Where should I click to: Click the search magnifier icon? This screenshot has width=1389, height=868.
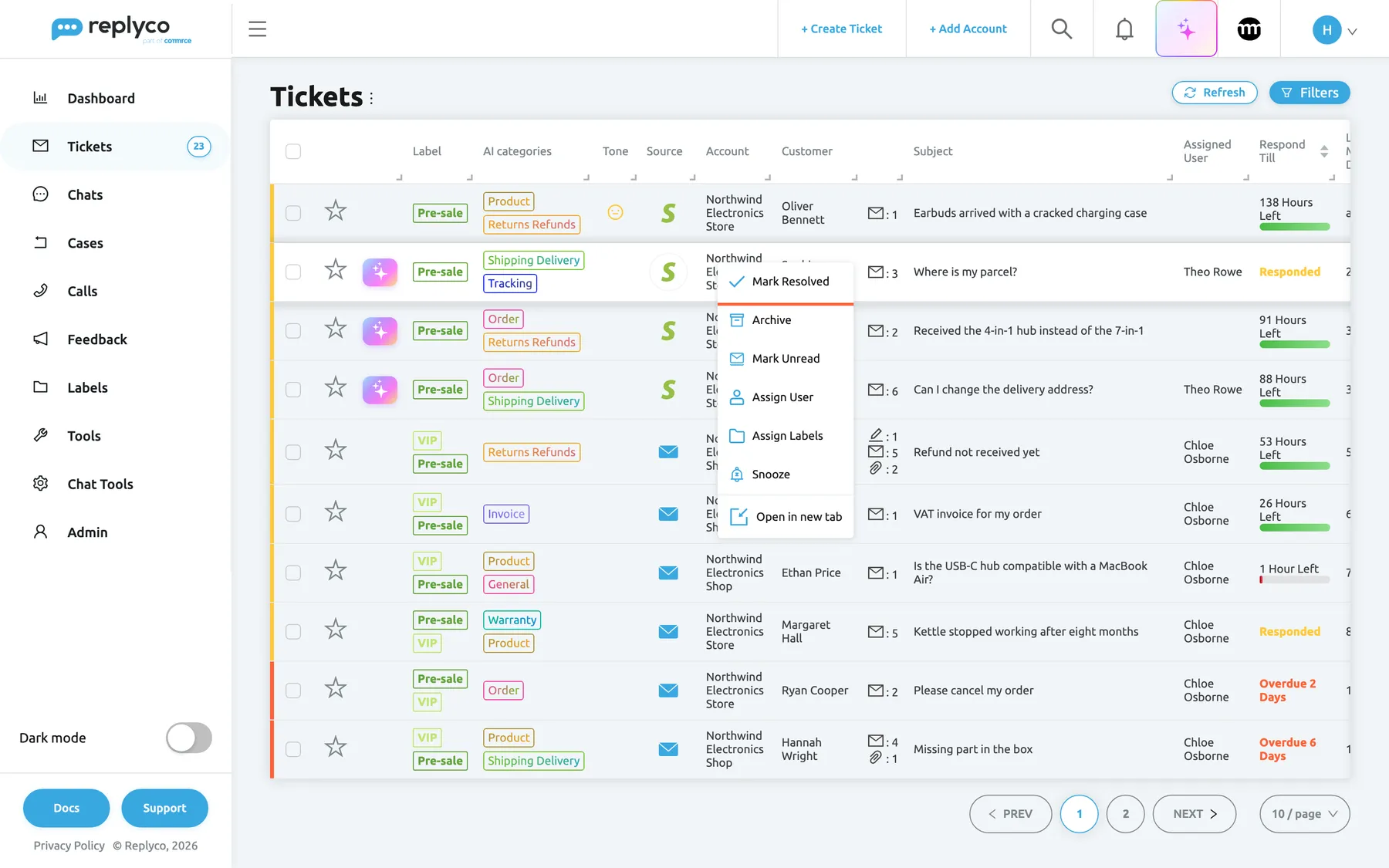tap(1062, 29)
